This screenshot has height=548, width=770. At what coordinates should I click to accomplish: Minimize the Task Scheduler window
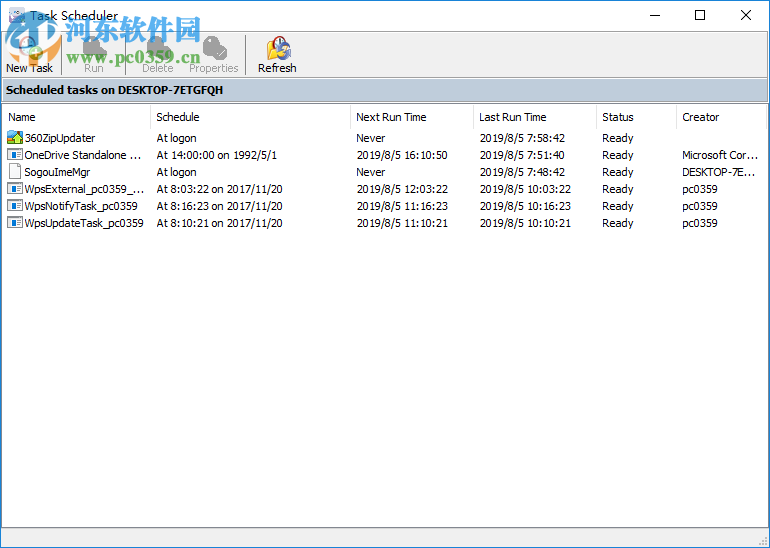[x=655, y=15]
